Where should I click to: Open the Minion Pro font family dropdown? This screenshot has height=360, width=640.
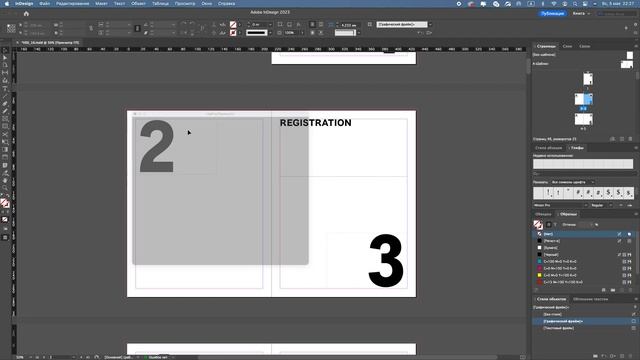560,205
